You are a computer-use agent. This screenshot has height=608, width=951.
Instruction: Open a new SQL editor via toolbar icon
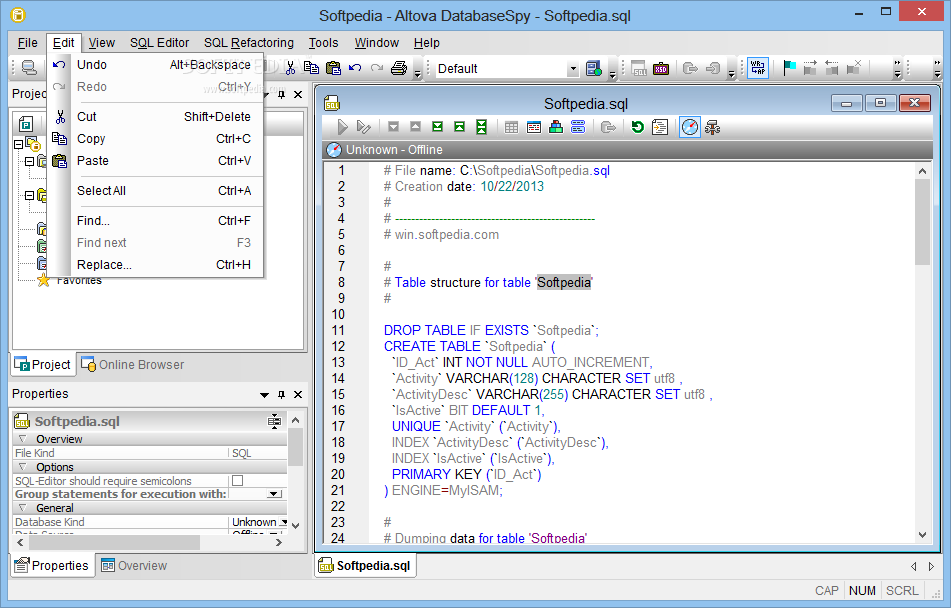(x=639, y=69)
